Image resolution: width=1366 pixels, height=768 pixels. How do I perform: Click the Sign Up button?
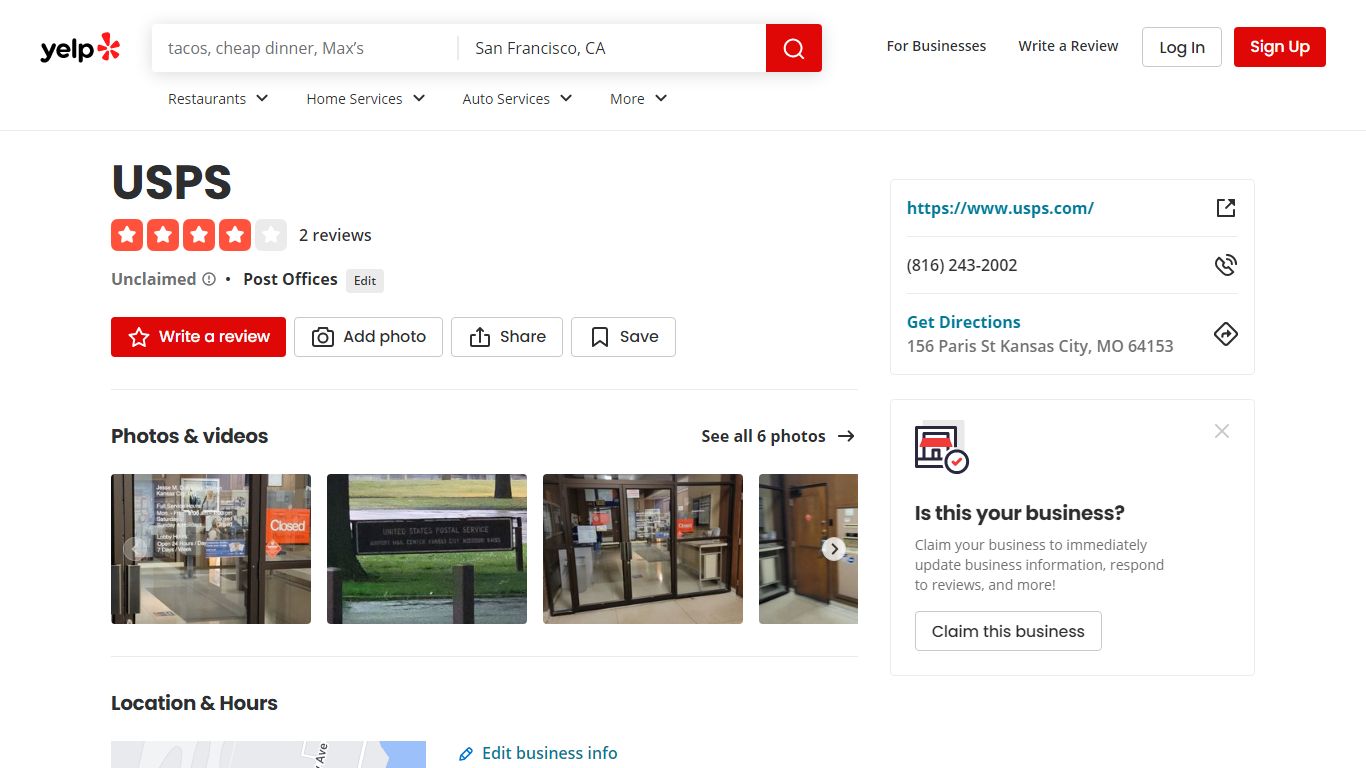coord(1280,47)
